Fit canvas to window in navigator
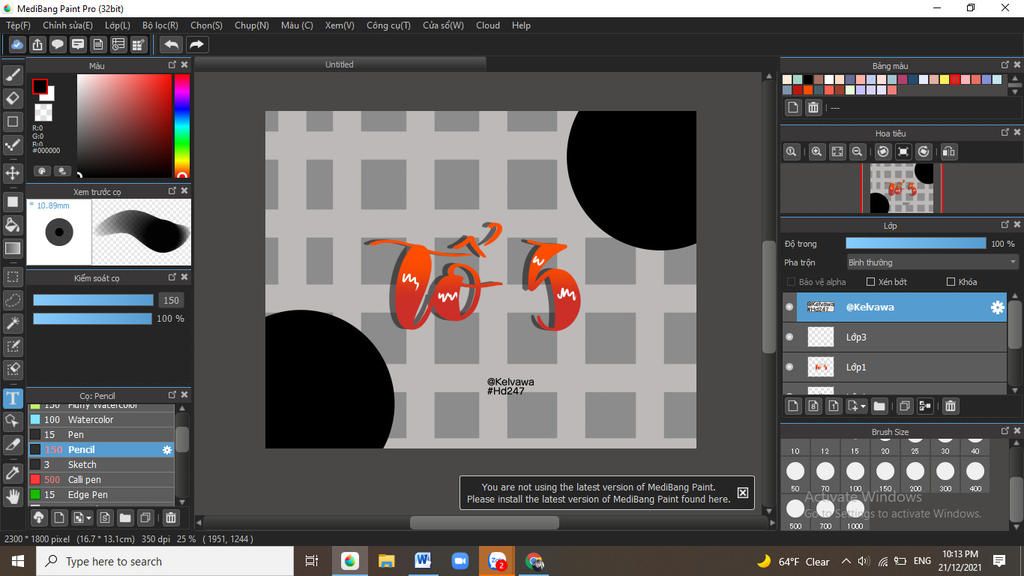The width and height of the screenshot is (1024, 576). [x=837, y=152]
